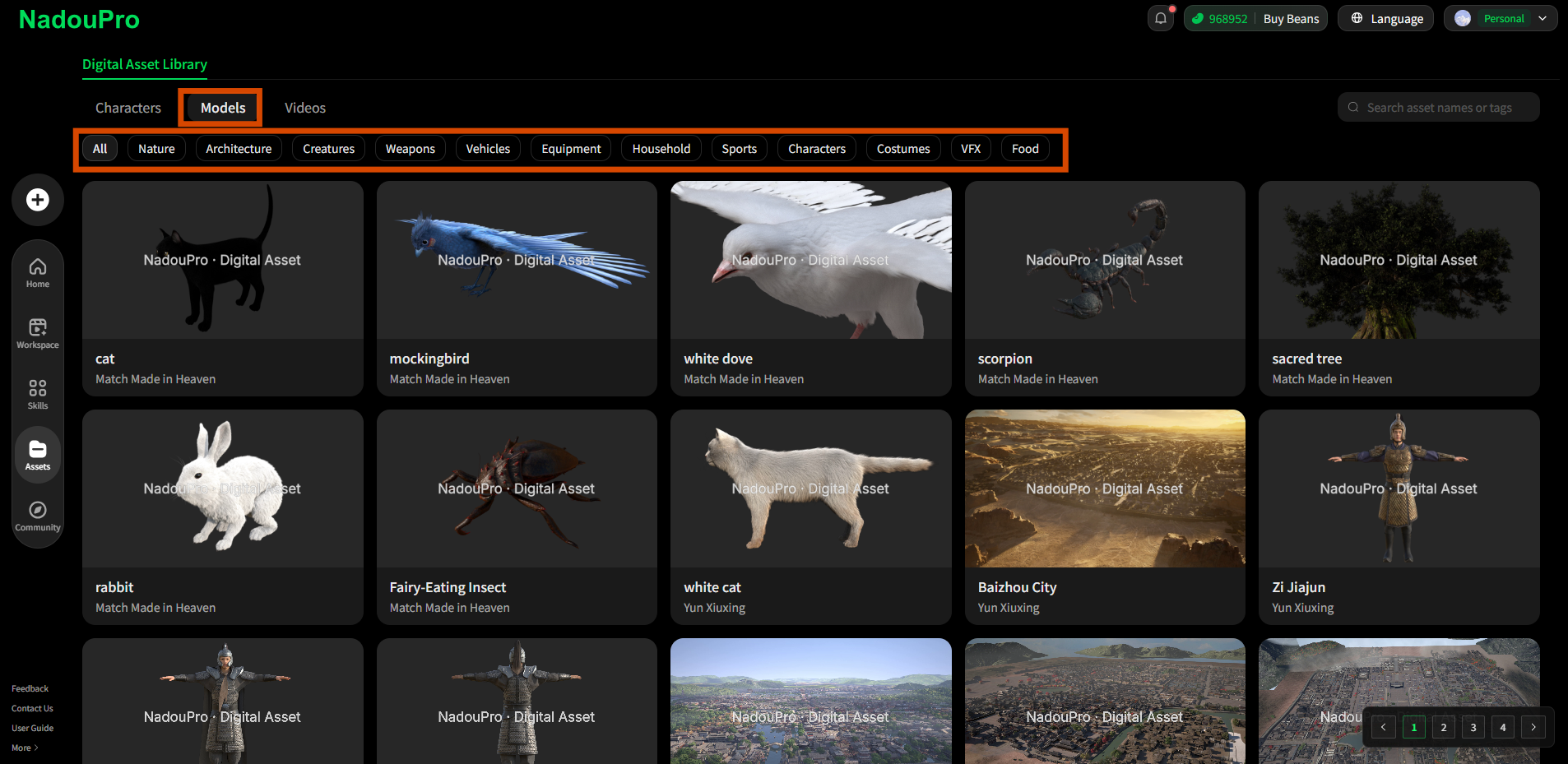Open the rabbit model thumbnail
Image resolution: width=1568 pixels, height=764 pixels.
[x=223, y=488]
